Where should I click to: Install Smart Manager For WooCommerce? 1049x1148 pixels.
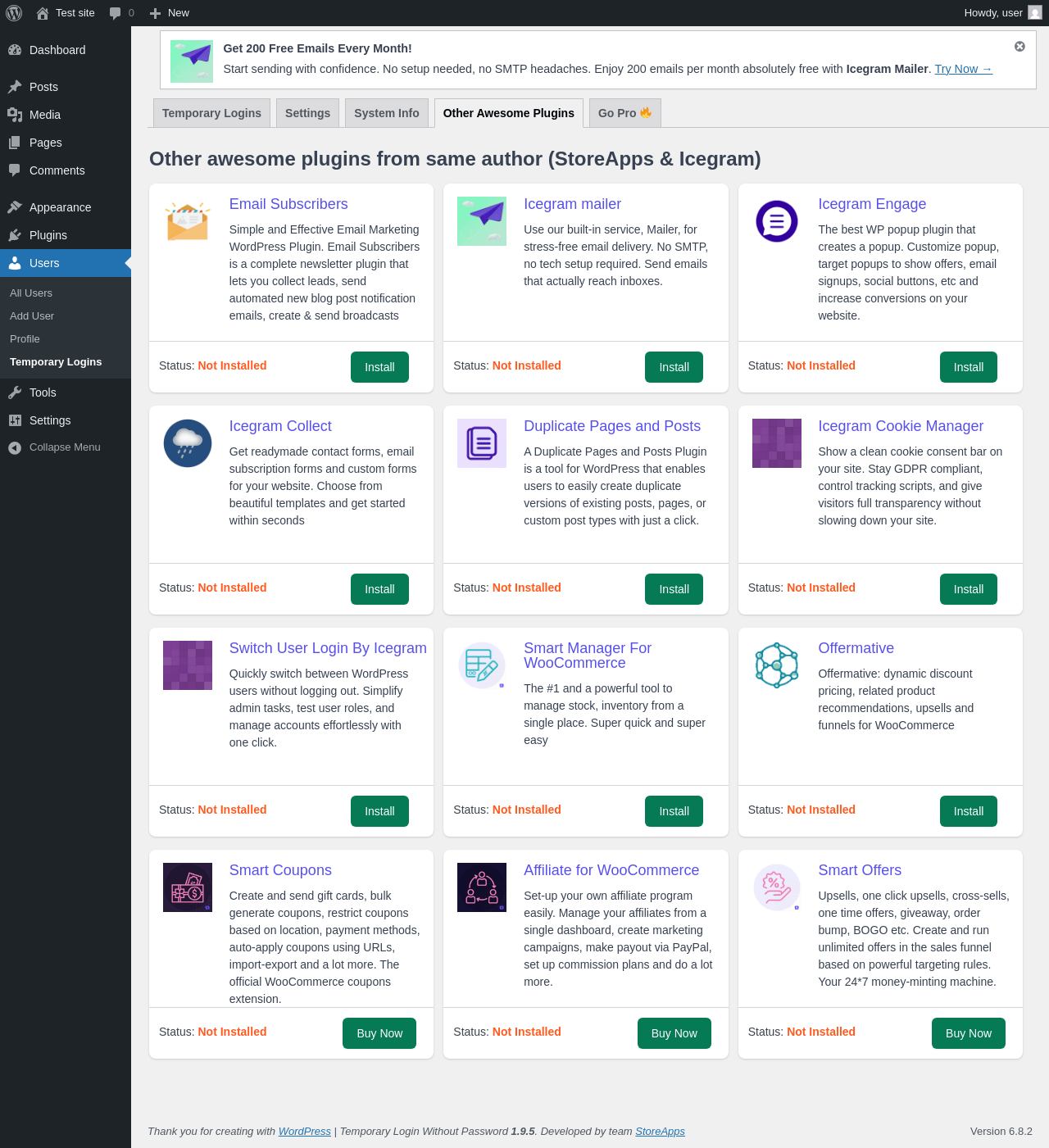click(674, 811)
